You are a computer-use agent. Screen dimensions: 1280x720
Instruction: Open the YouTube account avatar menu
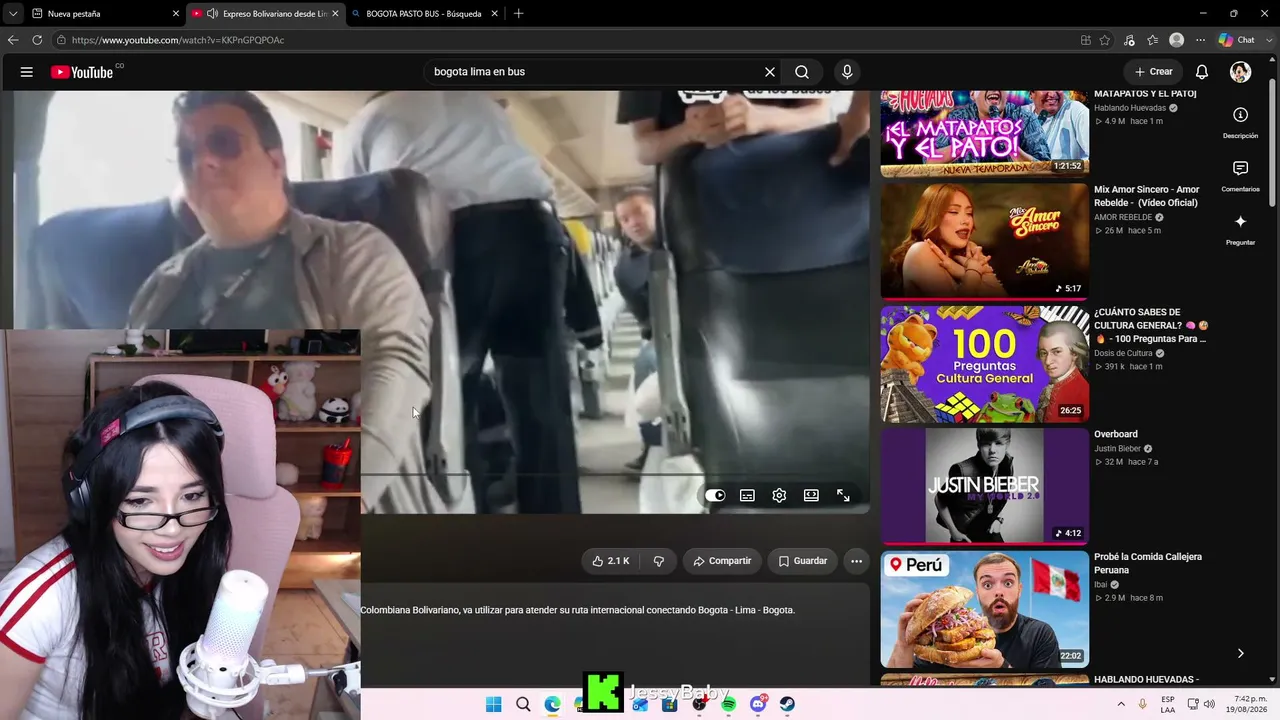coord(1241,72)
